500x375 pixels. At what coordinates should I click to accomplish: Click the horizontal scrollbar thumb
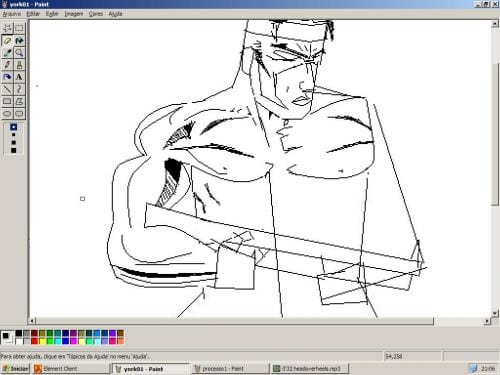pos(235,321)
